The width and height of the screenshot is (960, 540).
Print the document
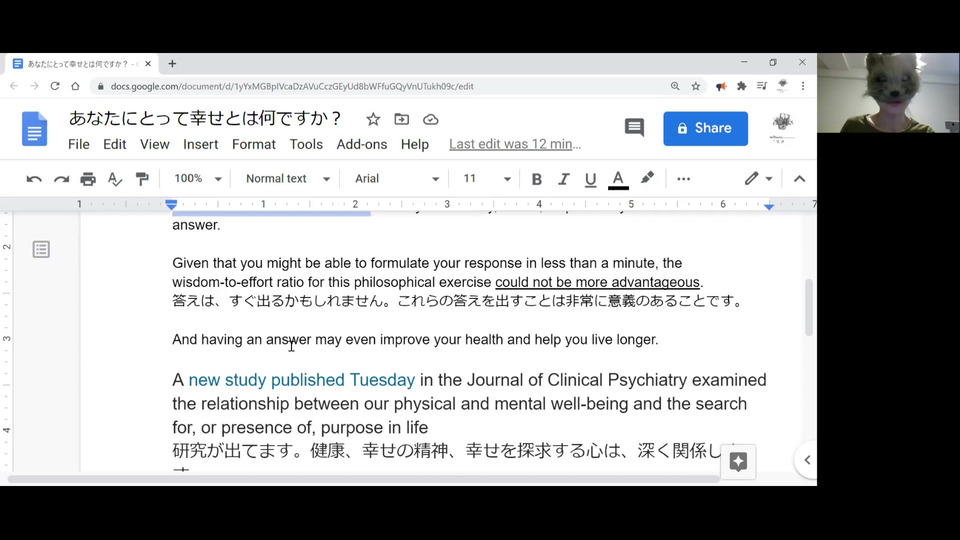point(88,179)
